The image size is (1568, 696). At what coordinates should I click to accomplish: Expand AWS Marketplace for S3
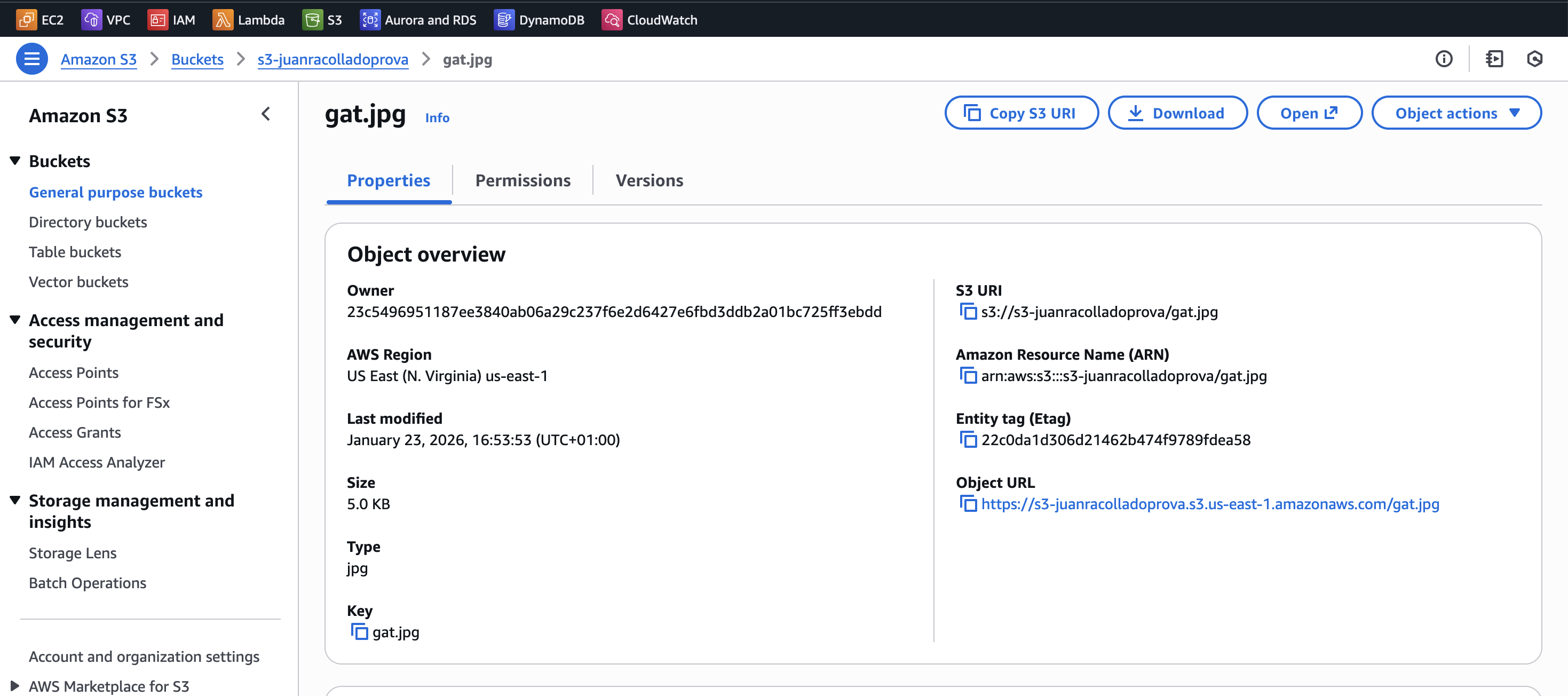point(15,686)
